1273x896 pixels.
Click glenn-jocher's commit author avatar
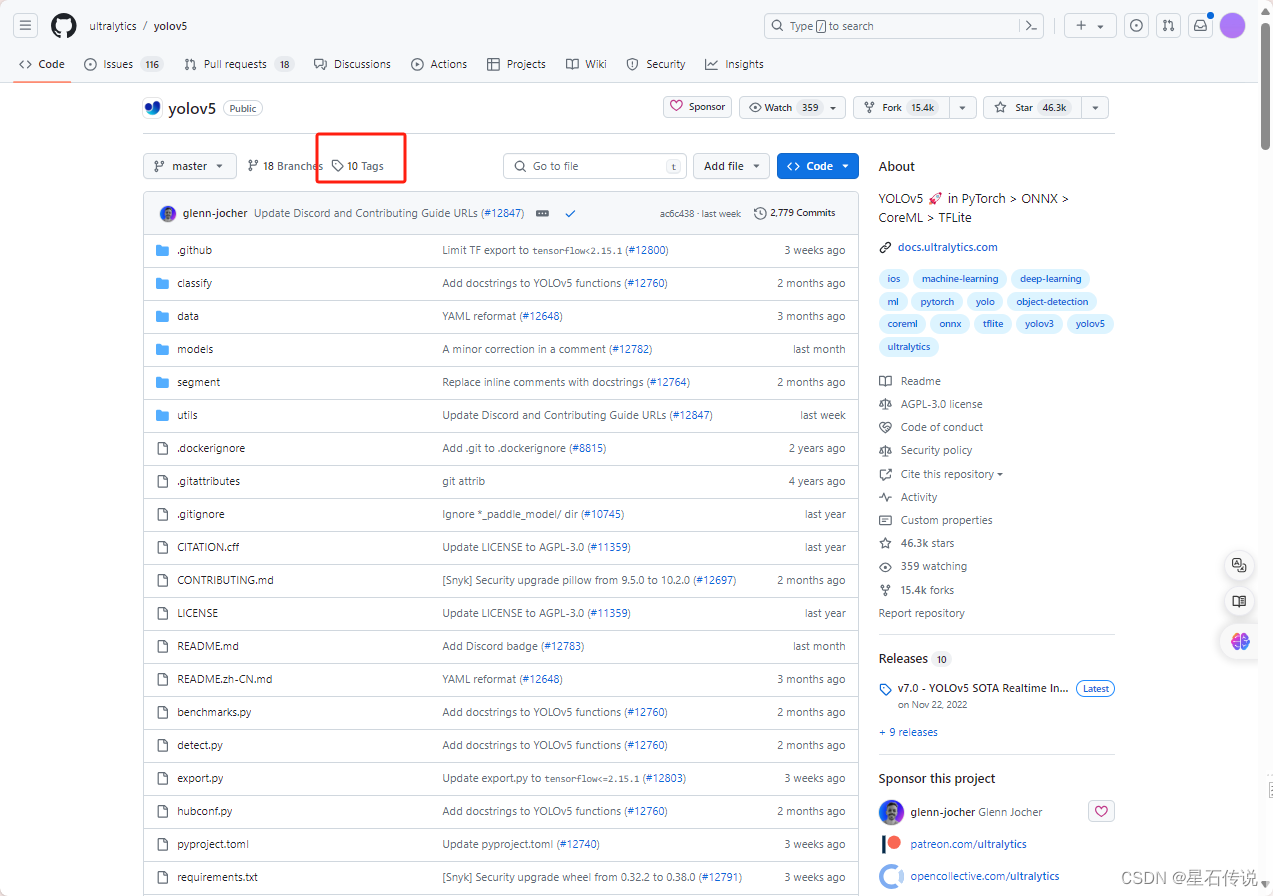(168, 213)
